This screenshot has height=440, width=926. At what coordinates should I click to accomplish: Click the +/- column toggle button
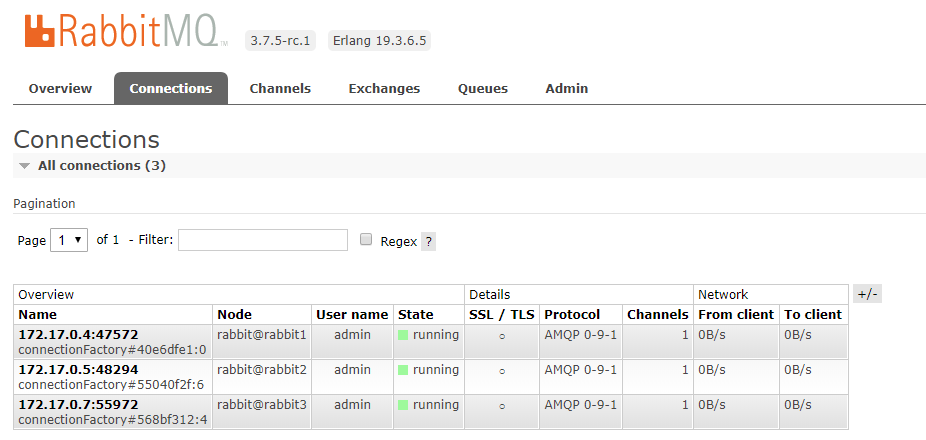tap(867, 294)
